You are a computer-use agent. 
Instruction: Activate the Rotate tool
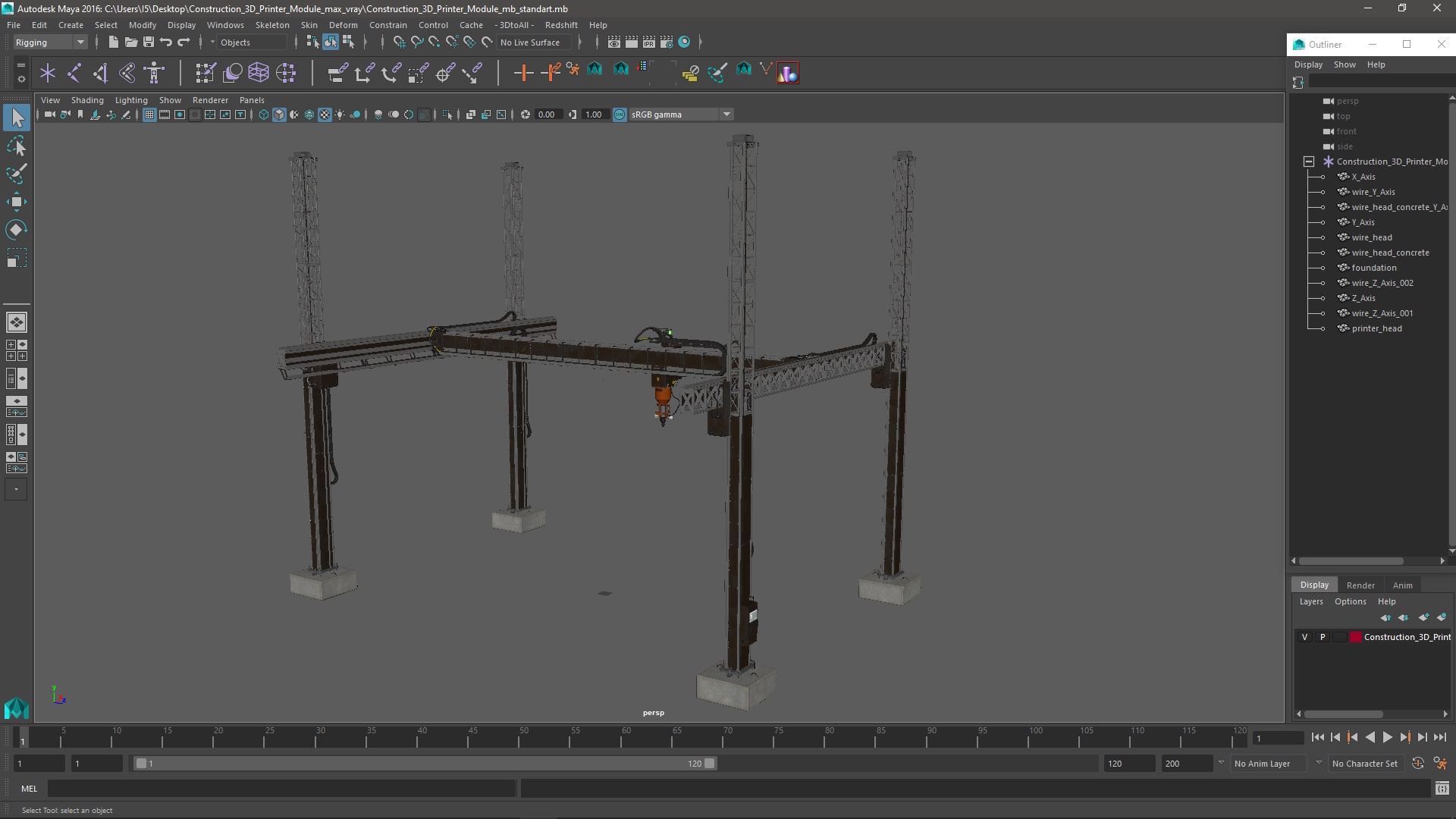pyautogui.click(x=17, y=229)
